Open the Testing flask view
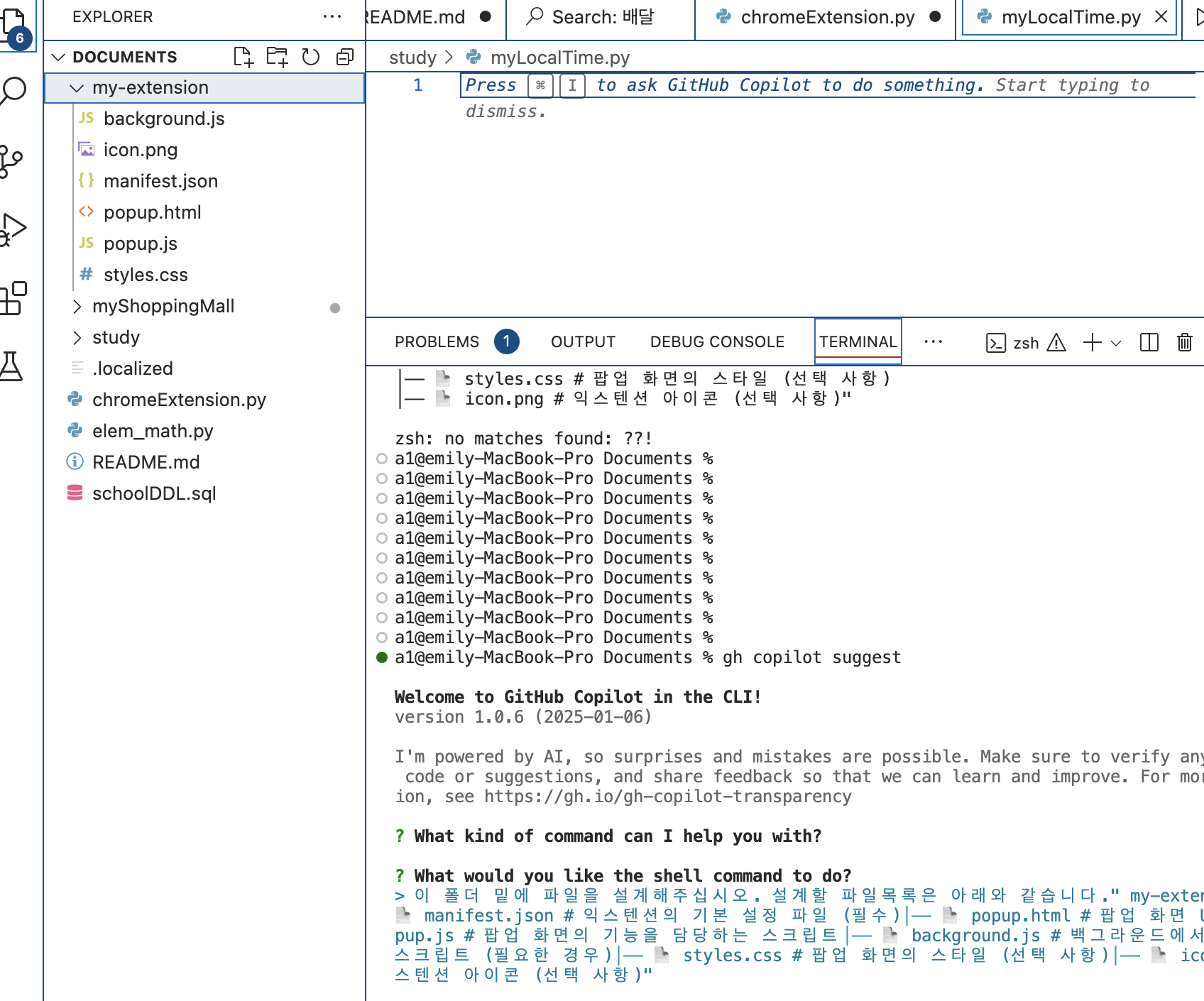1204x1001 pixels. click(11, 366)
